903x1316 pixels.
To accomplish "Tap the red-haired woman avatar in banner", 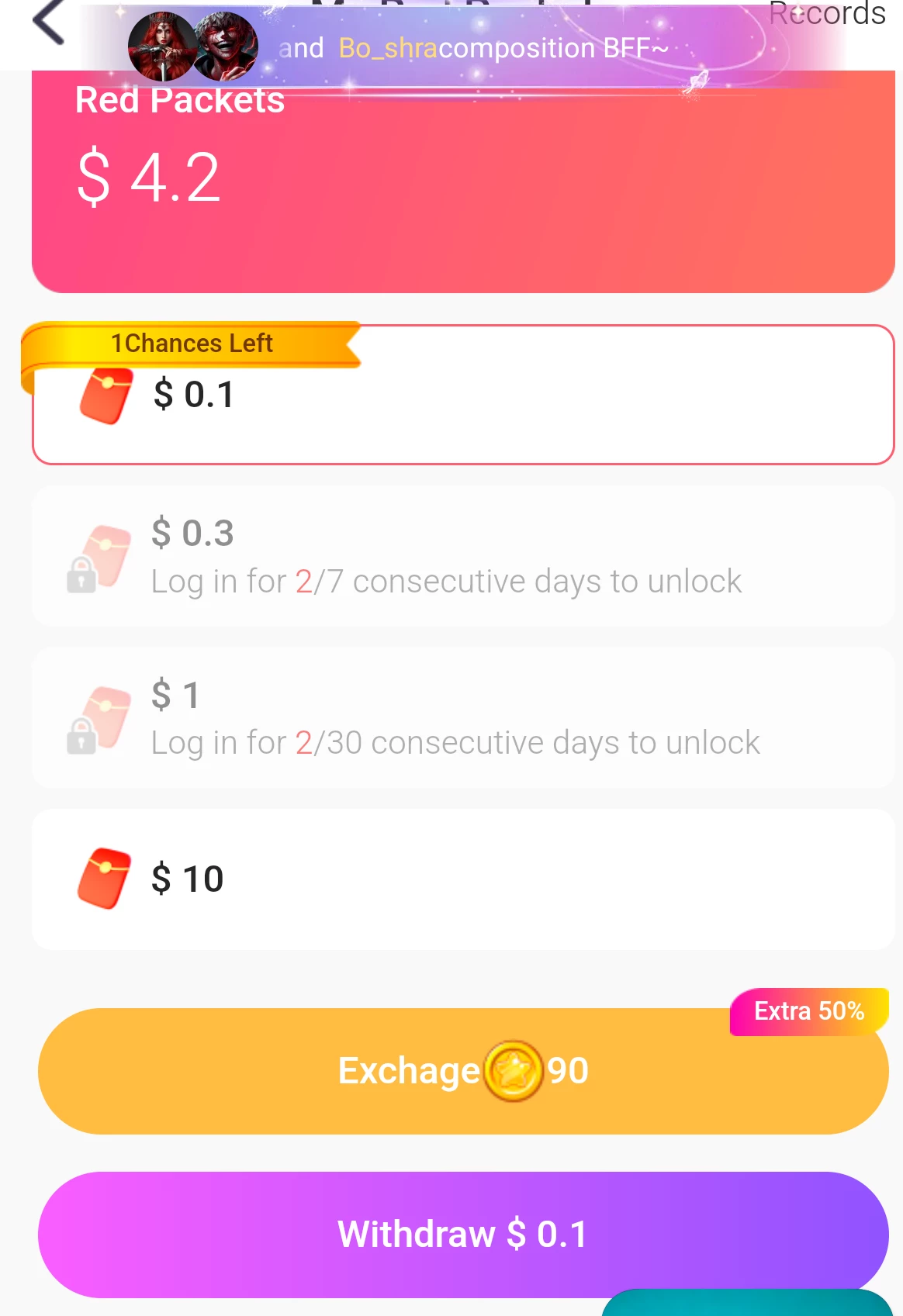I will coord(162,47).
